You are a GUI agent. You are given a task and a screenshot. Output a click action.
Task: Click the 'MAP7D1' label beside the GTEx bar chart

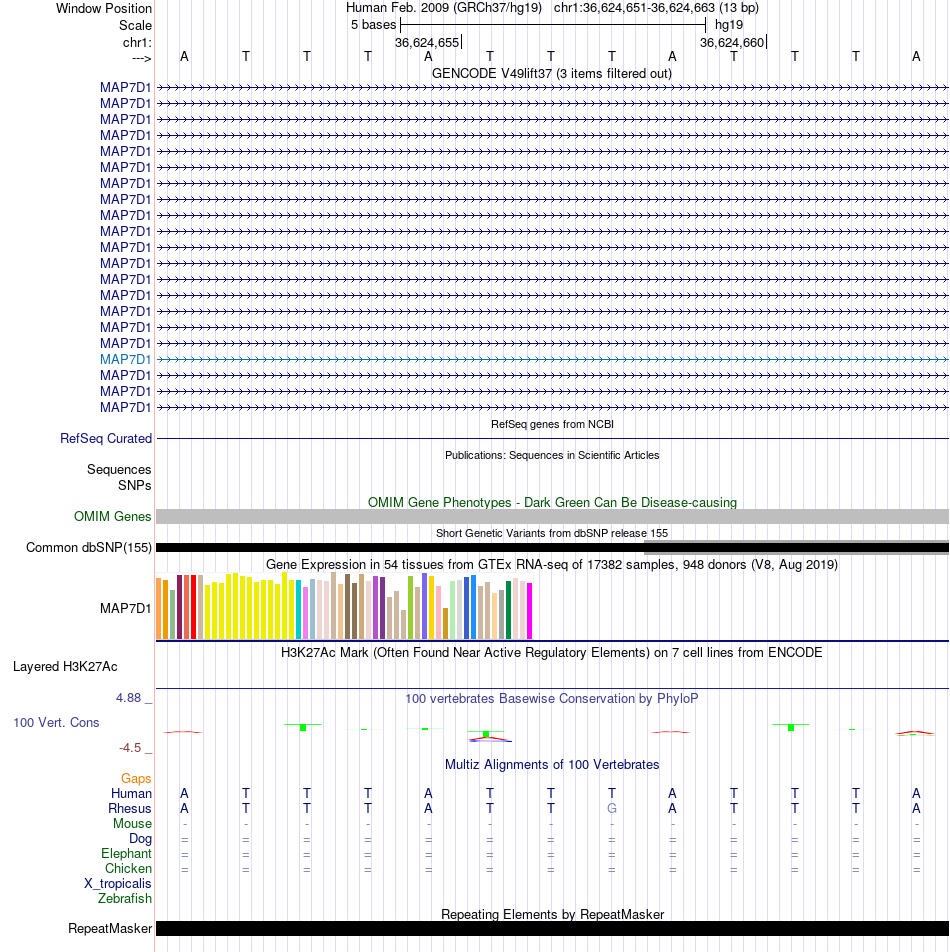click(125, 608)
